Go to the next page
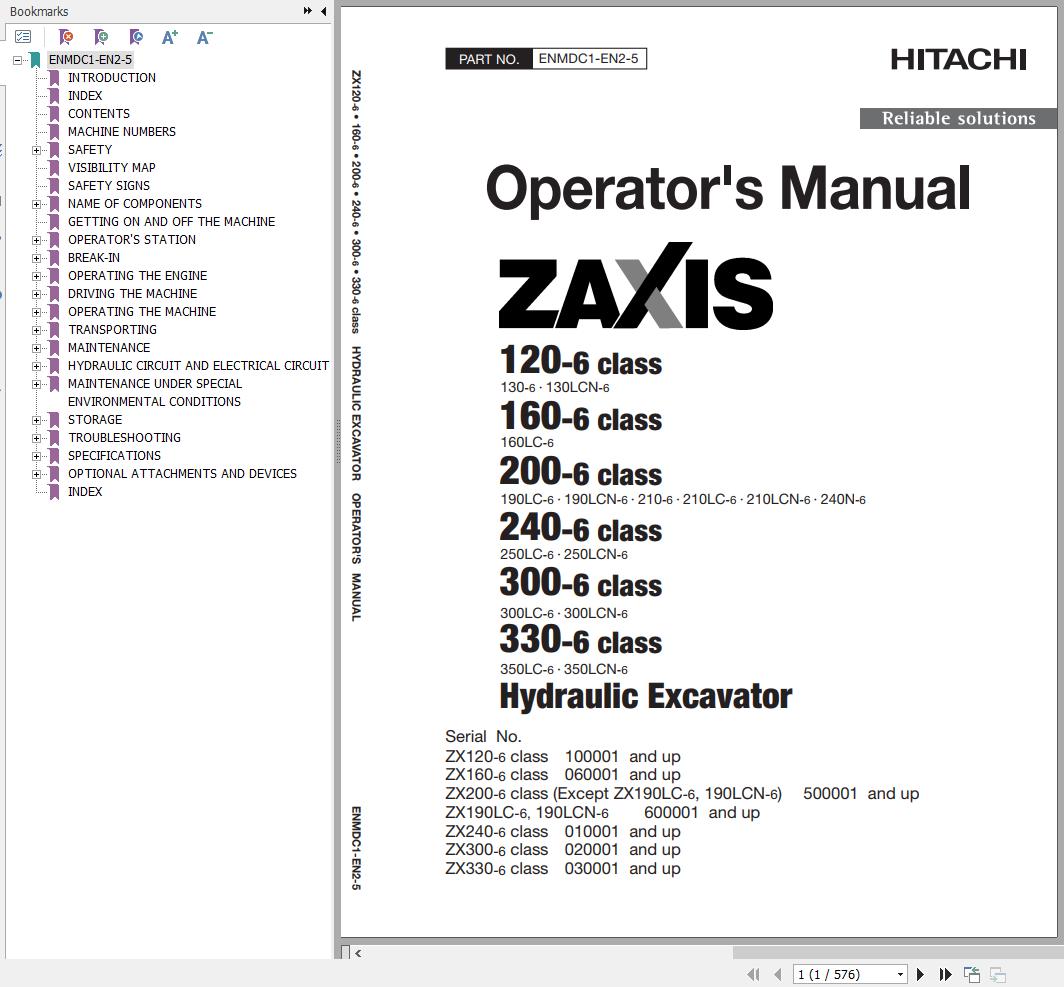This screenshot has height=987, width=1064. pos(920,974)
